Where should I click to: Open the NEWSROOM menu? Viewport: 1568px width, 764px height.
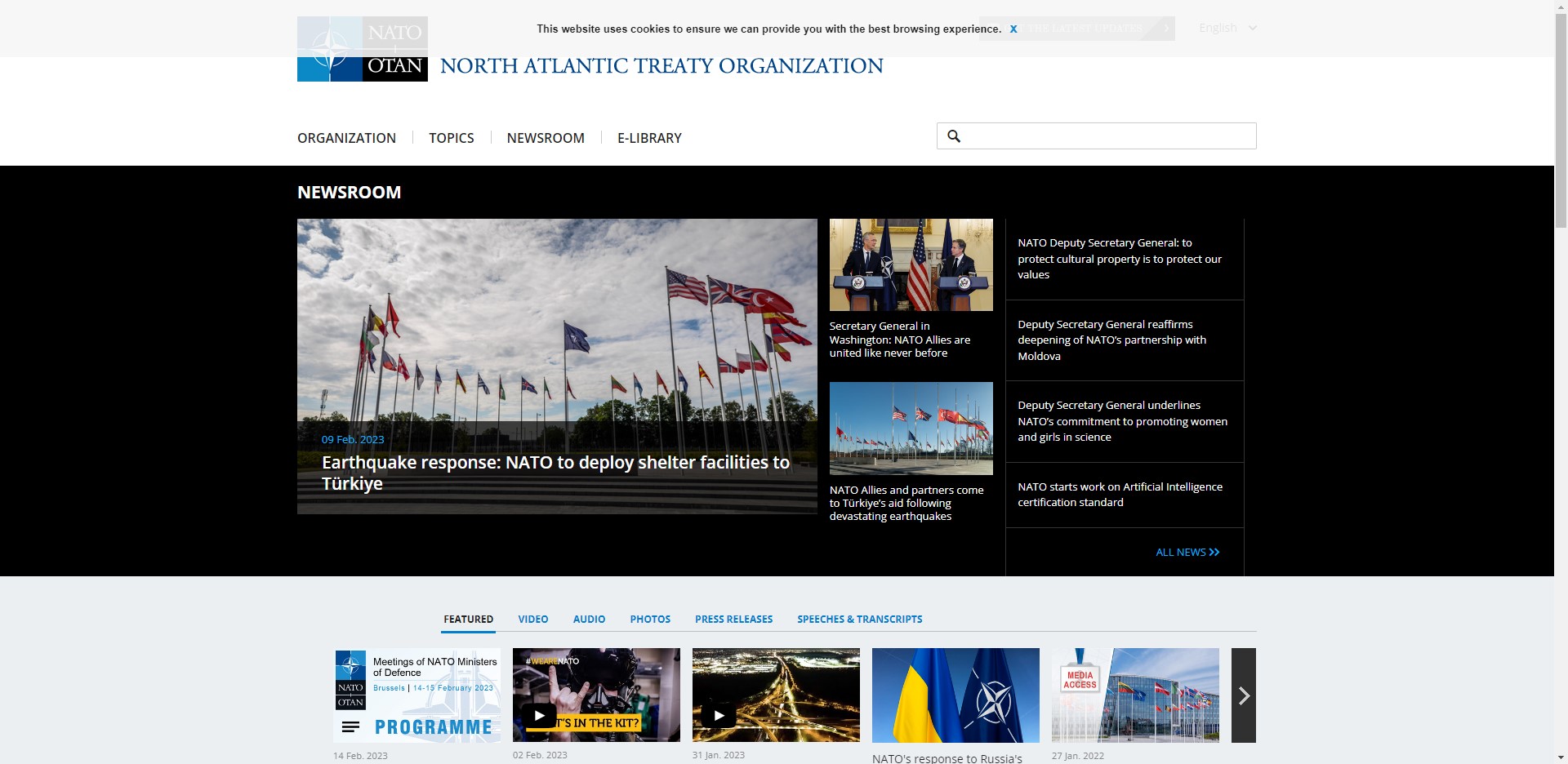point(546,138)
